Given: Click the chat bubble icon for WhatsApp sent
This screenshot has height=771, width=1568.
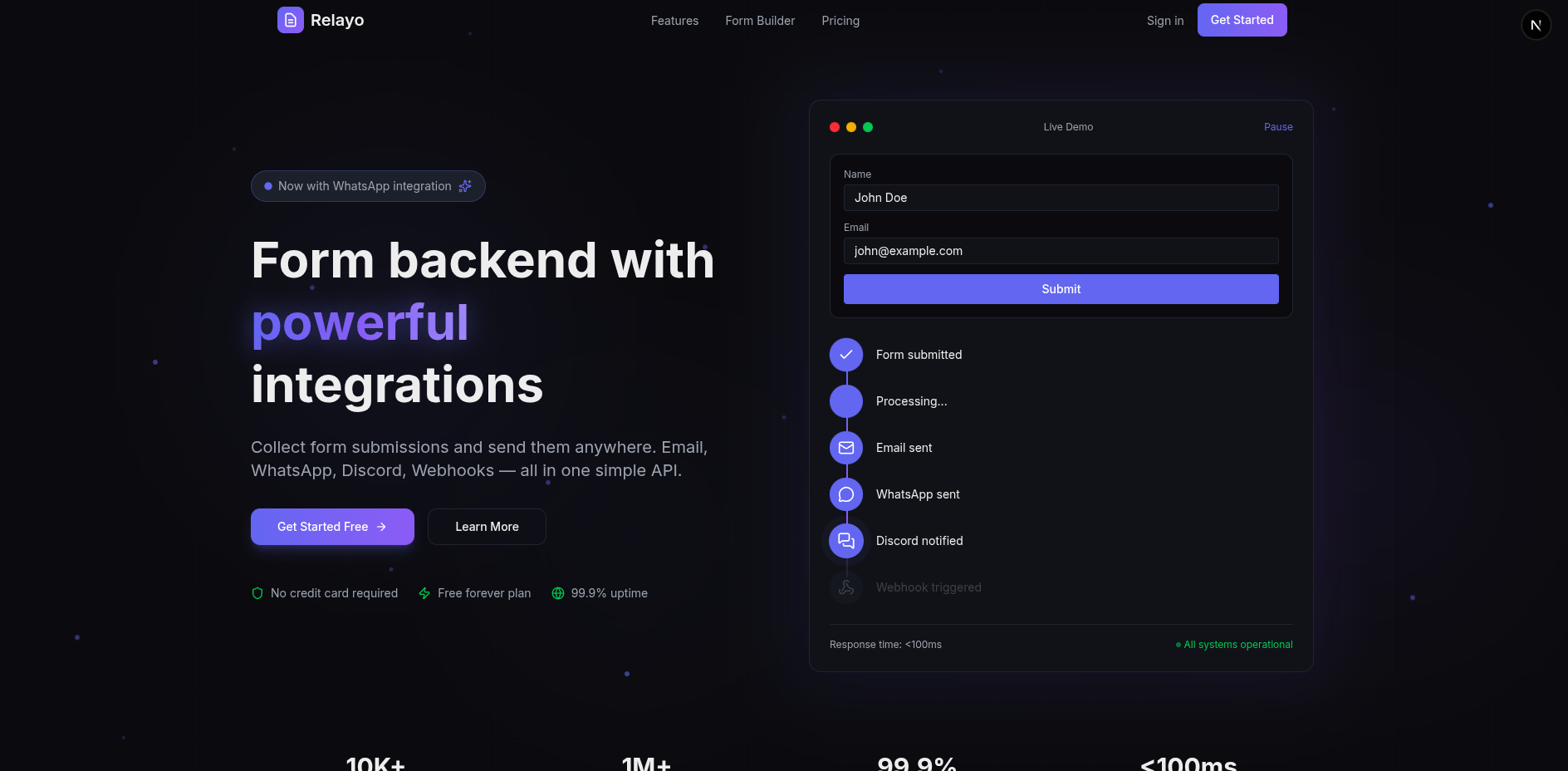Looking at the screenshot, I should [846, 494].
